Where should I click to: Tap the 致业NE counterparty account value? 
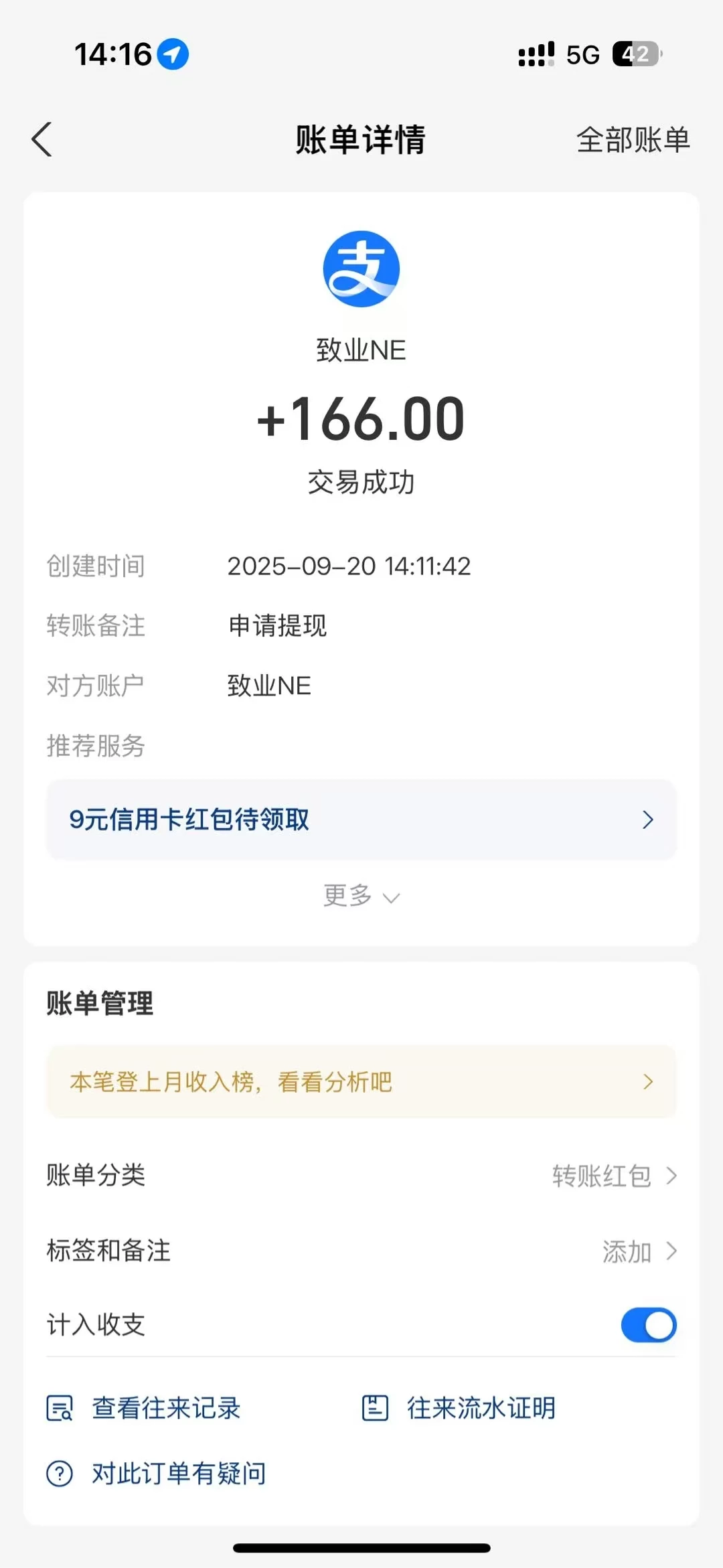point(269,686)
